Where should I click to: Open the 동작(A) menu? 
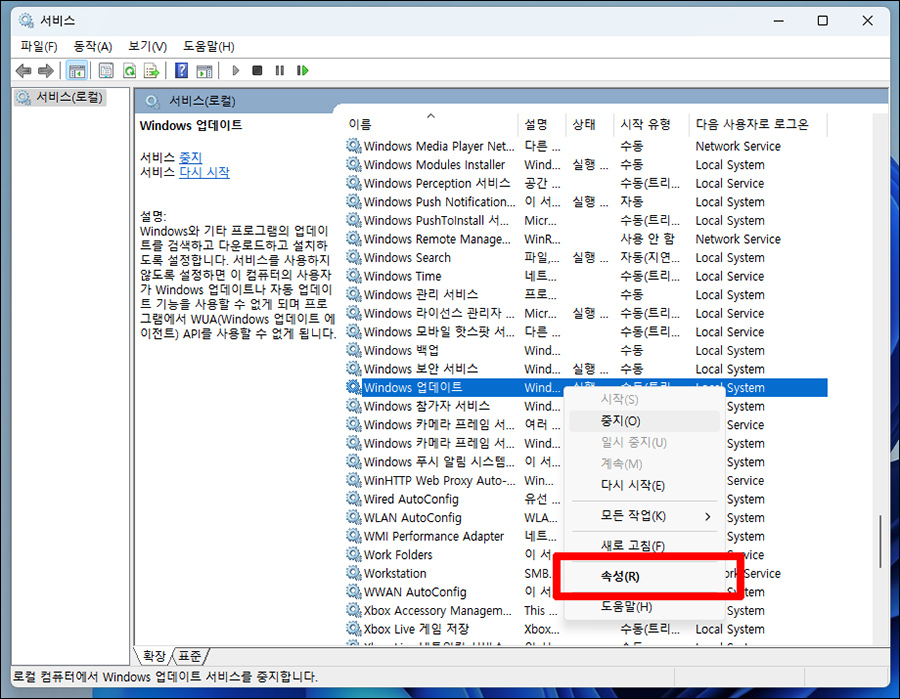[92, 46]
